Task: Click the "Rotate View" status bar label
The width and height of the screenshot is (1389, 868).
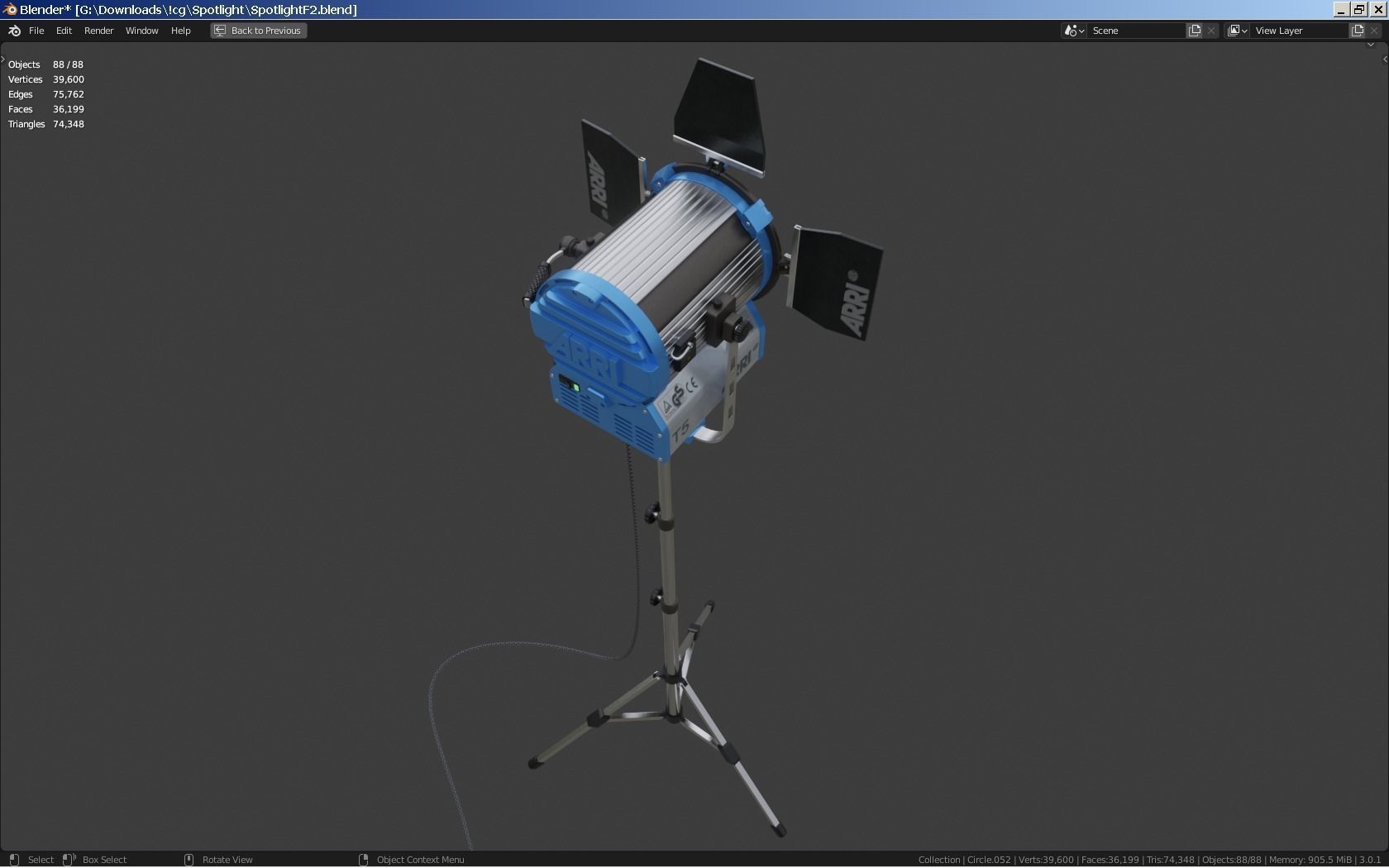Action: coord(227,860)
